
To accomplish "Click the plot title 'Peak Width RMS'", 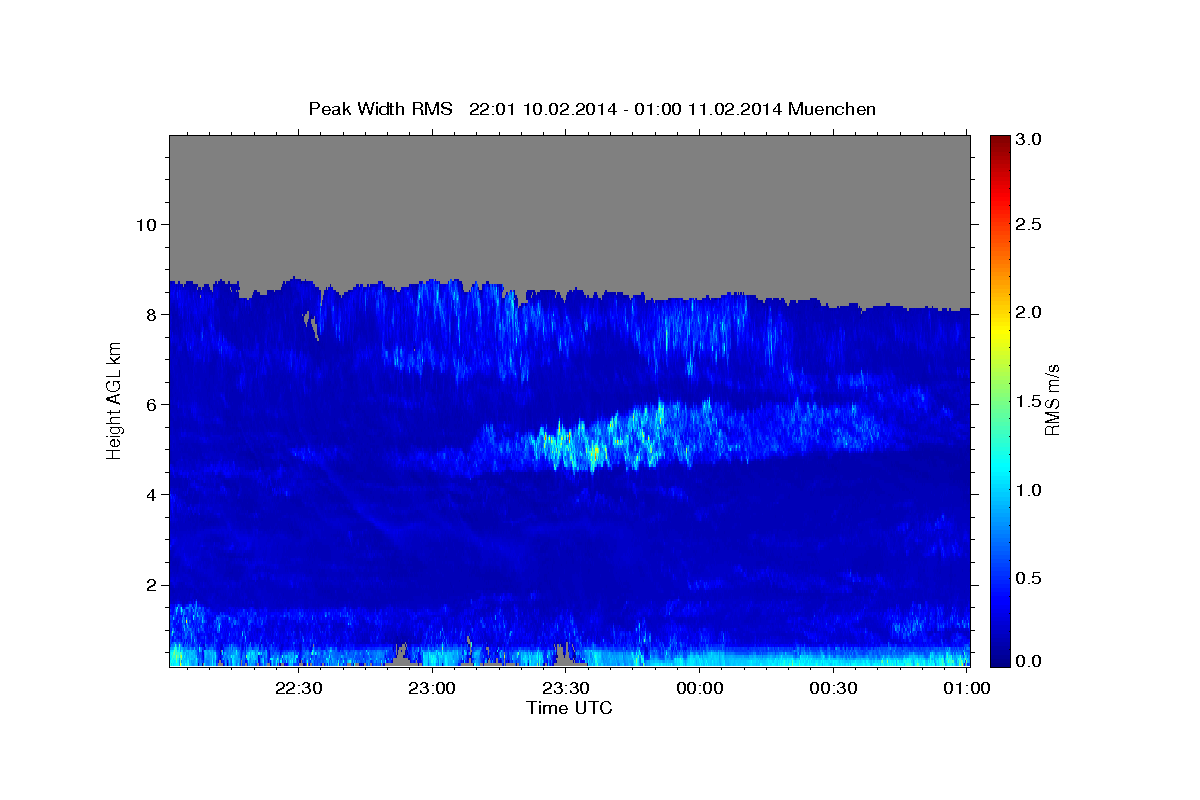I will tap(380, 109).
